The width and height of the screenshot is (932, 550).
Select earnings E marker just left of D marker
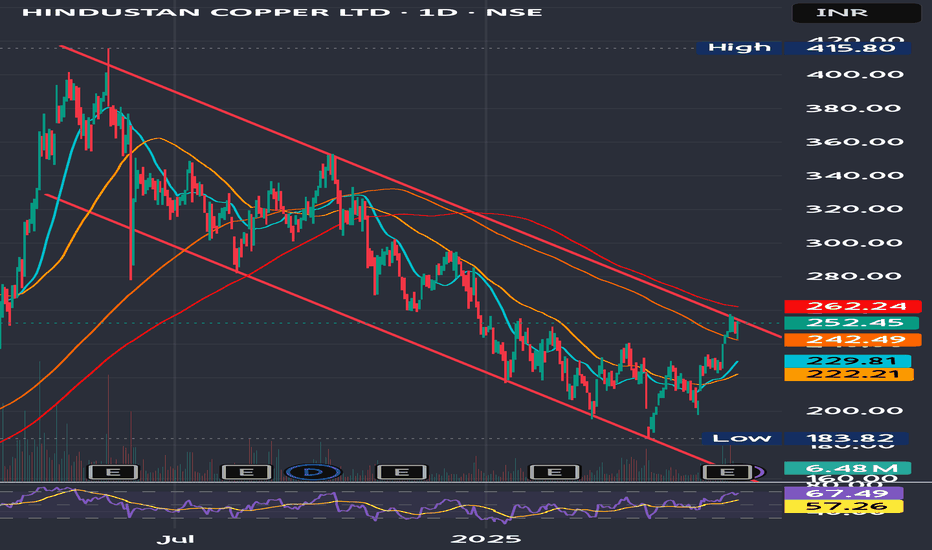pos(246,472)
